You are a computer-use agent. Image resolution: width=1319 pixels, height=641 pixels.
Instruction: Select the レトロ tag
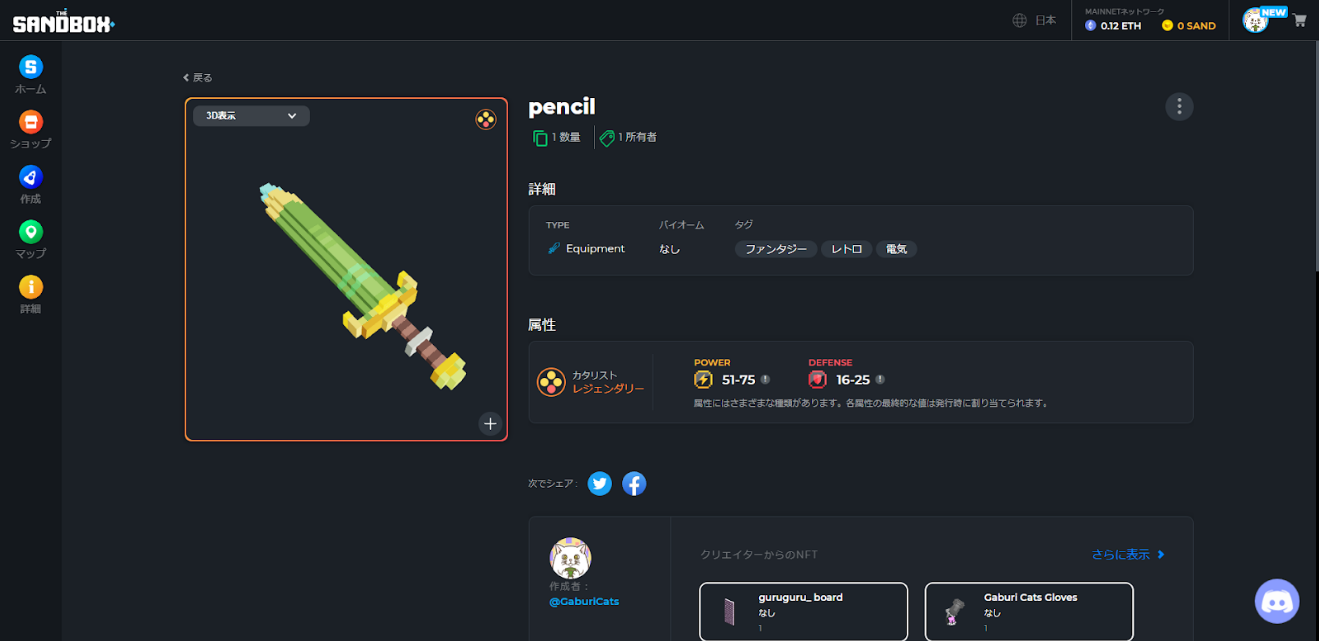[x=847, y=249]
